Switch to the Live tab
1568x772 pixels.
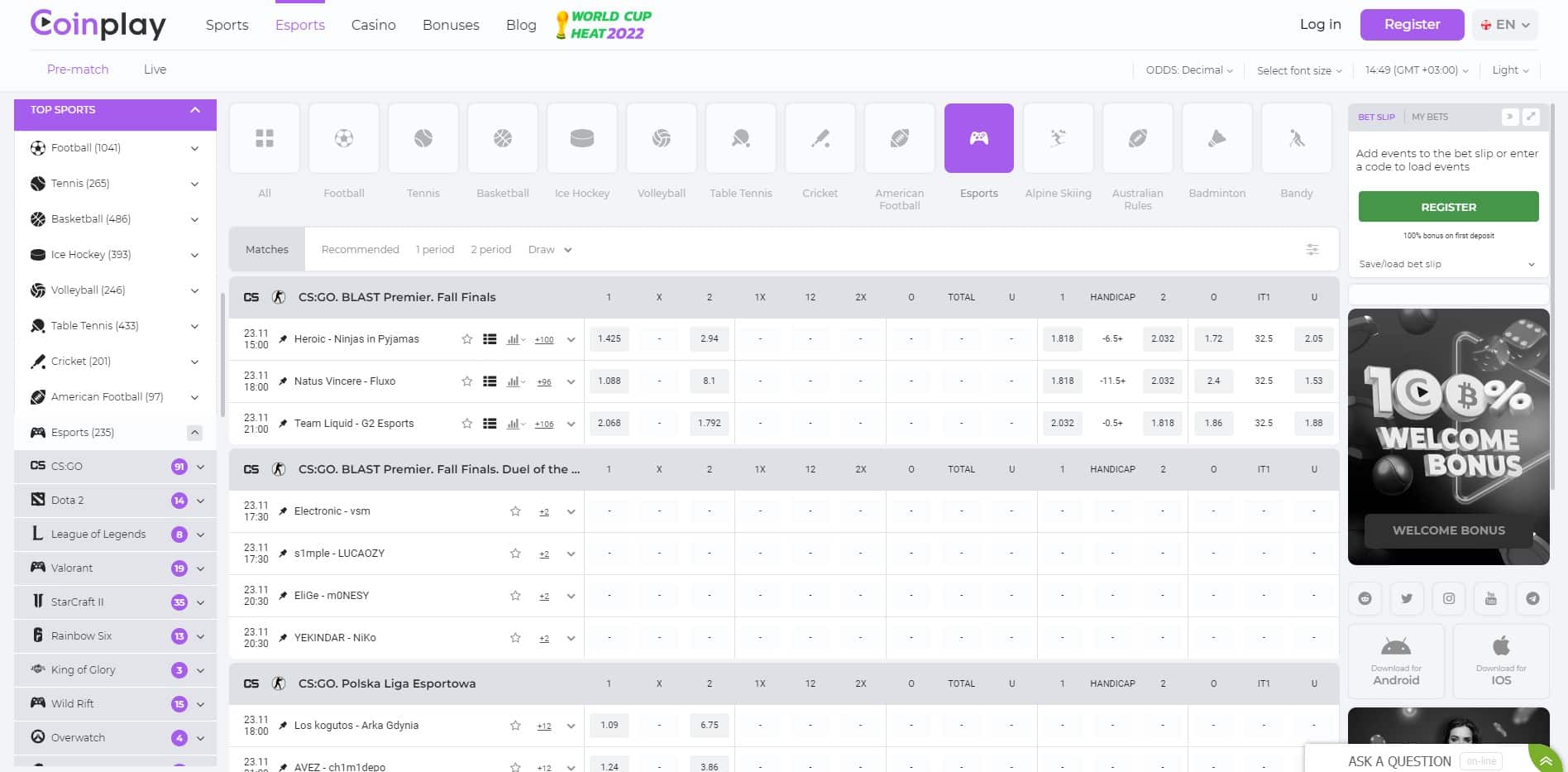(x=155, y=70)
